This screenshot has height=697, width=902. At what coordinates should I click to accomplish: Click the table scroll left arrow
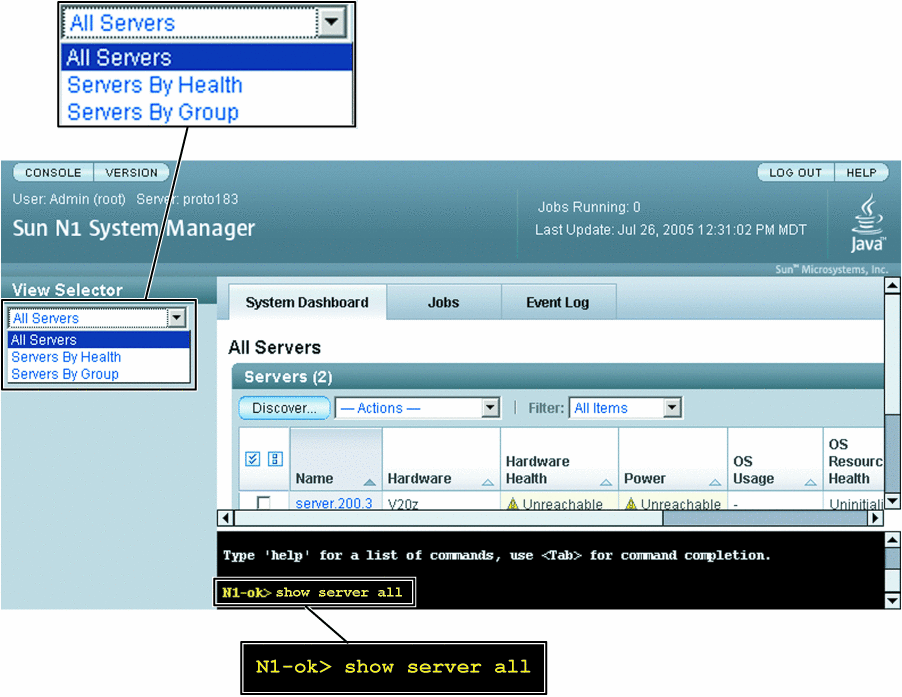[x=226, y=518]
